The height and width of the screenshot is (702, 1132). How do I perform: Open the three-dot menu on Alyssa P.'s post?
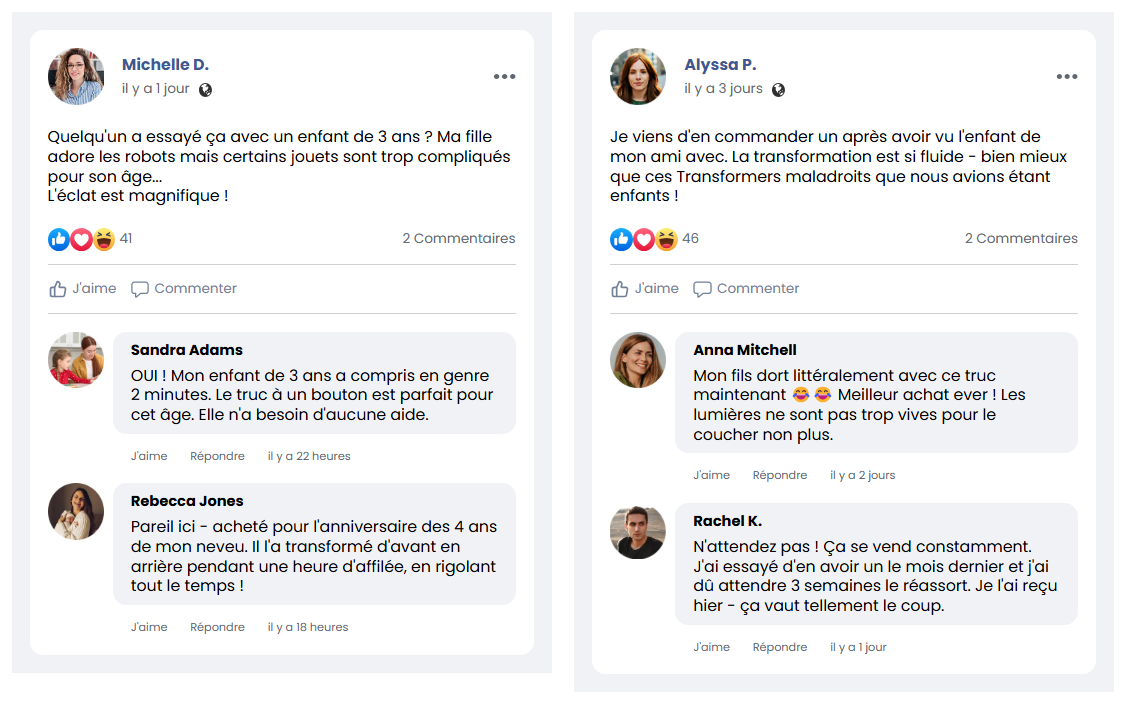pyautogui.click(x=1067, y=77)
